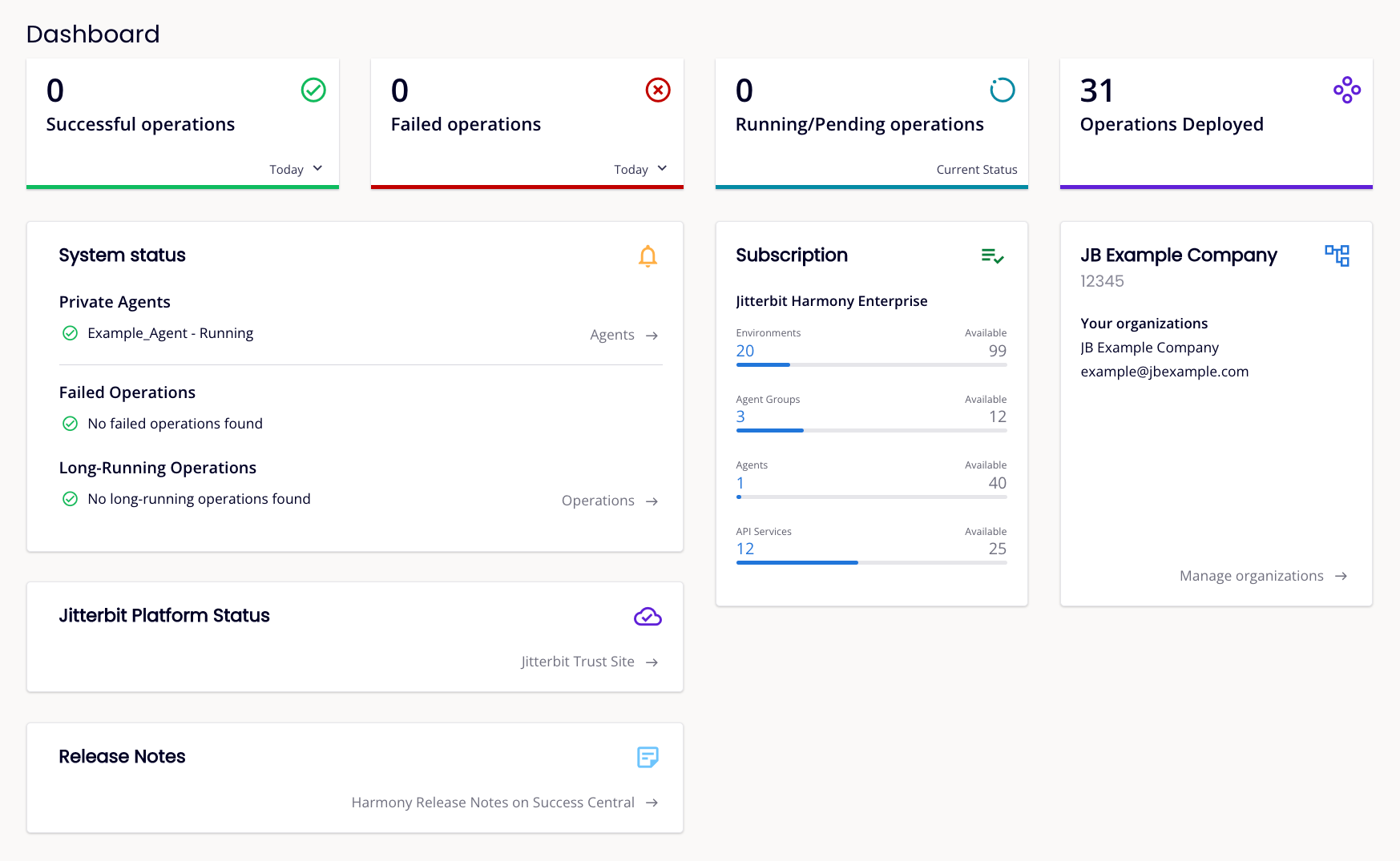Screen dimensions: 1400x861
Task: Click the Environments available value 99
Action: pos(998,351)
